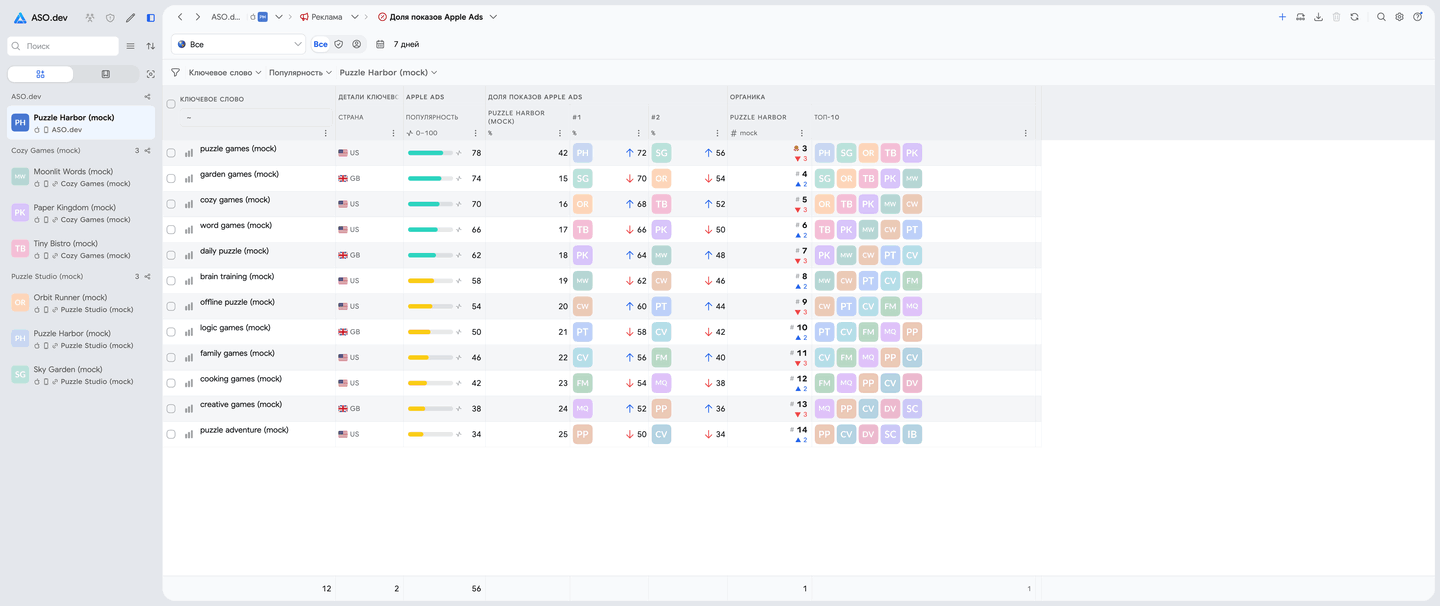Check the brain training (mock) row checkbox
This screenshot has height=606, width=1440.
pos(171,281)
